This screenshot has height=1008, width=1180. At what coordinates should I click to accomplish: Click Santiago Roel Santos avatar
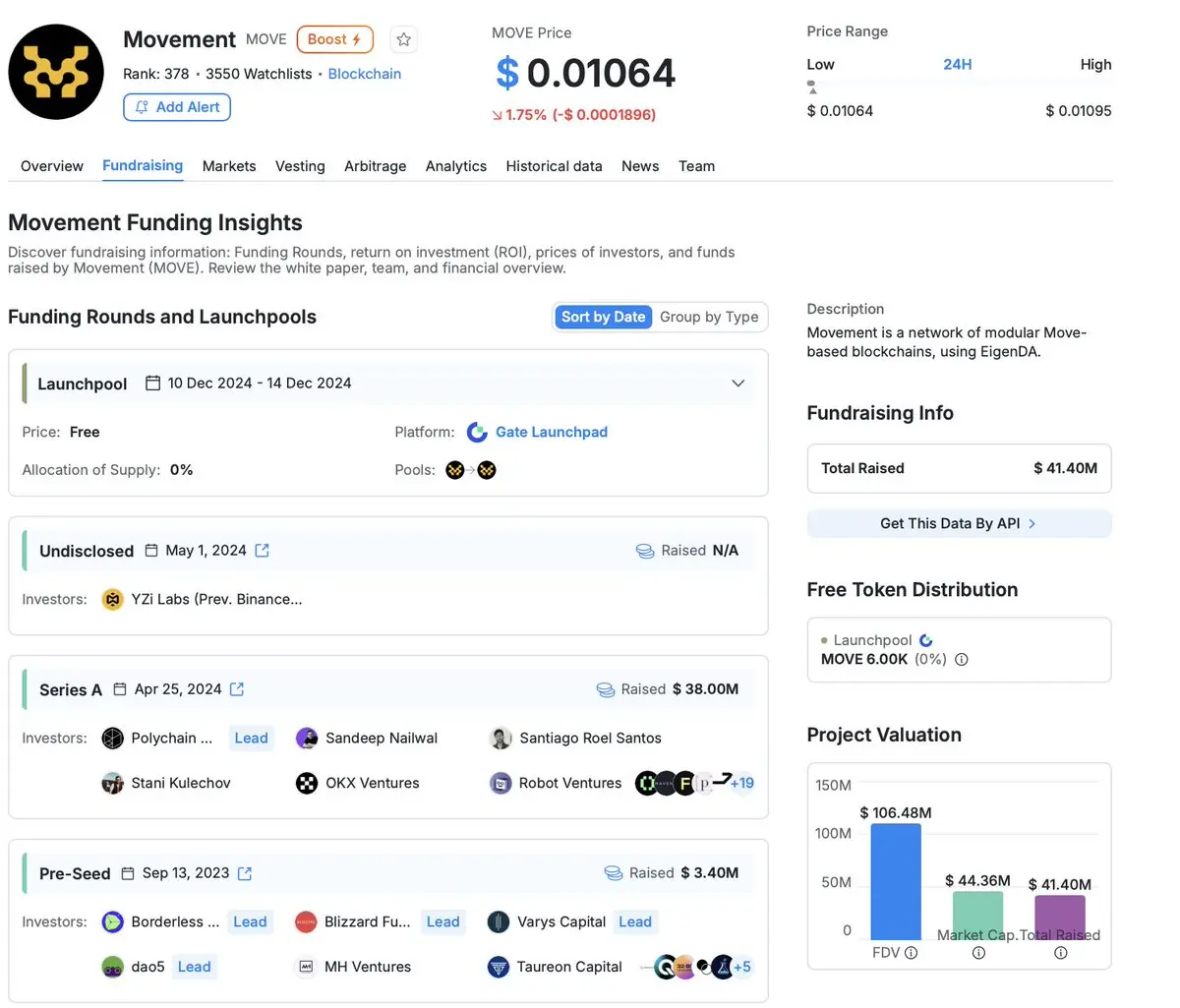pos(501,739)
